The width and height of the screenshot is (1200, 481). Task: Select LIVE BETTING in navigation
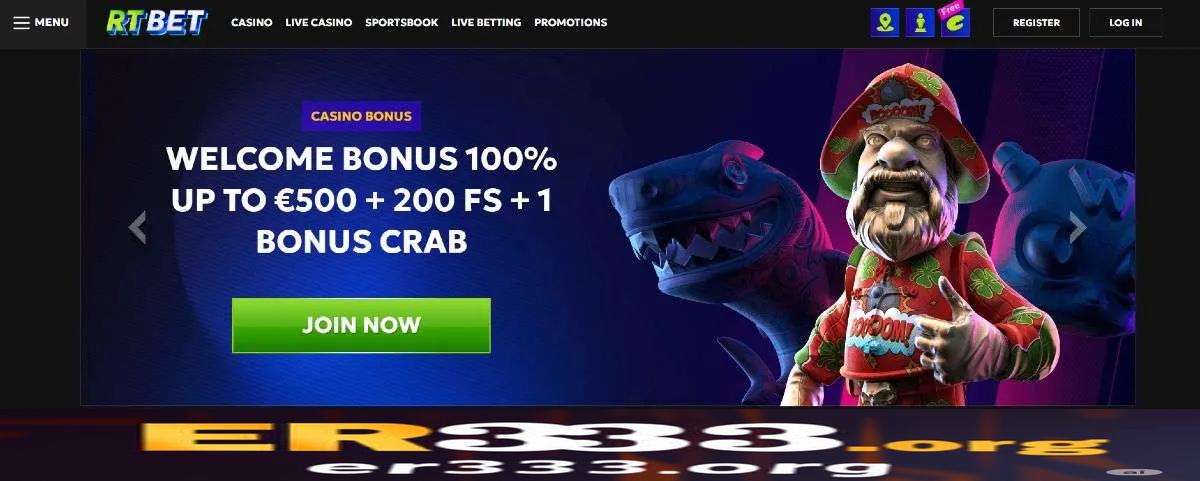(486, 22)
